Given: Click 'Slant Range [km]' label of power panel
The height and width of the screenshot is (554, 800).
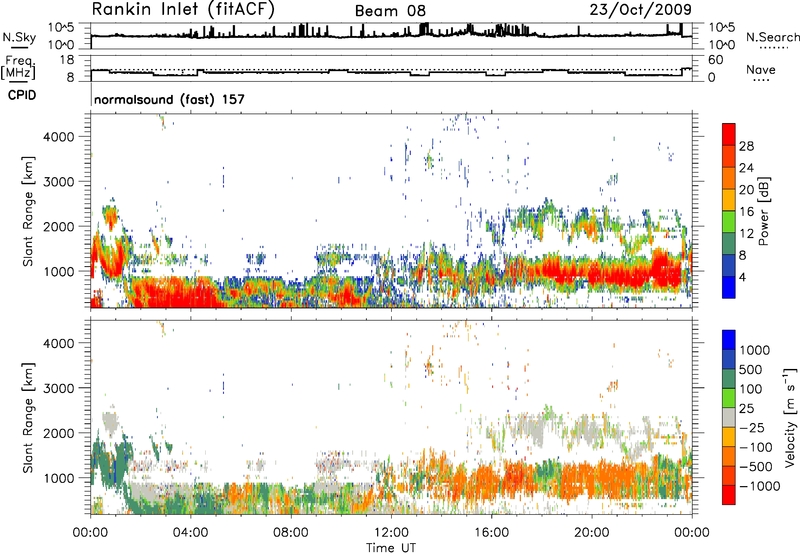Looking at the screenshot, I should point(28,211).
